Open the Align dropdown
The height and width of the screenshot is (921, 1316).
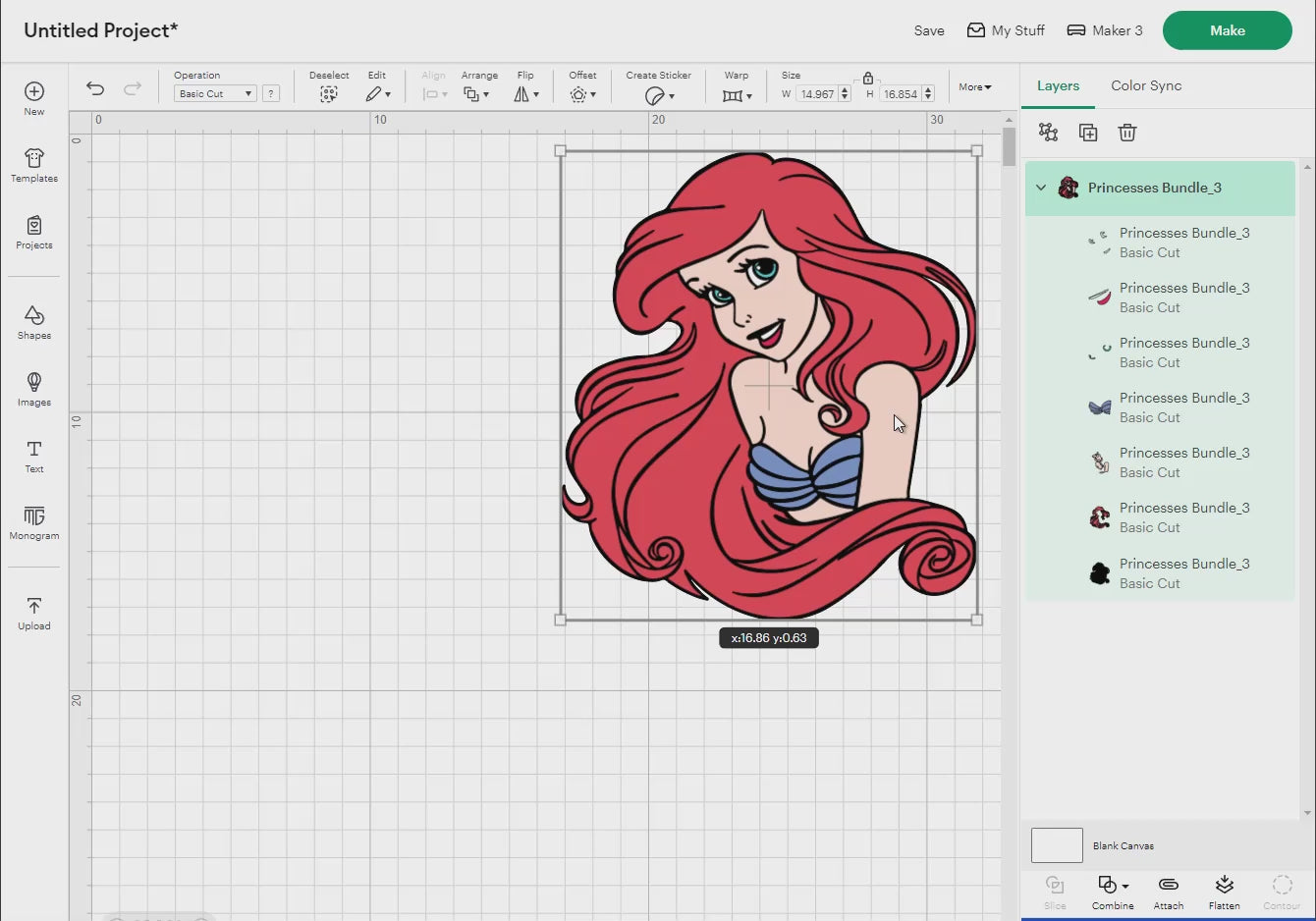[x=434, y=94]
